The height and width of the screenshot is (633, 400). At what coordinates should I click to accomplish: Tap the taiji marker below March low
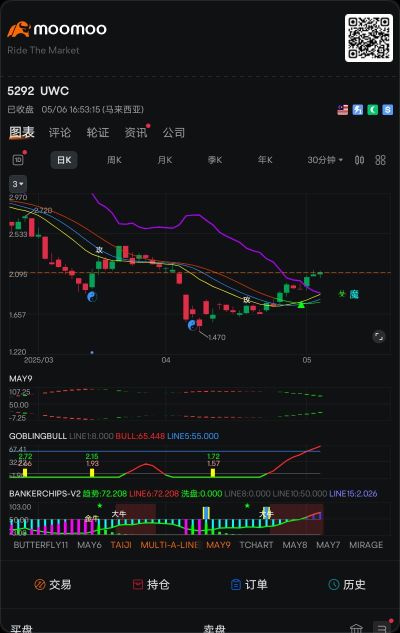(92, 297)
